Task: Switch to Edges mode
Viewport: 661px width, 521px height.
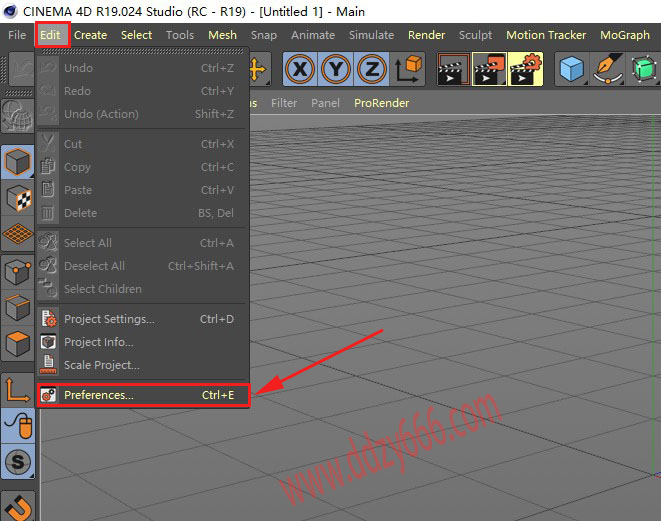Action: pyautogui.click(x=17, y=308)
